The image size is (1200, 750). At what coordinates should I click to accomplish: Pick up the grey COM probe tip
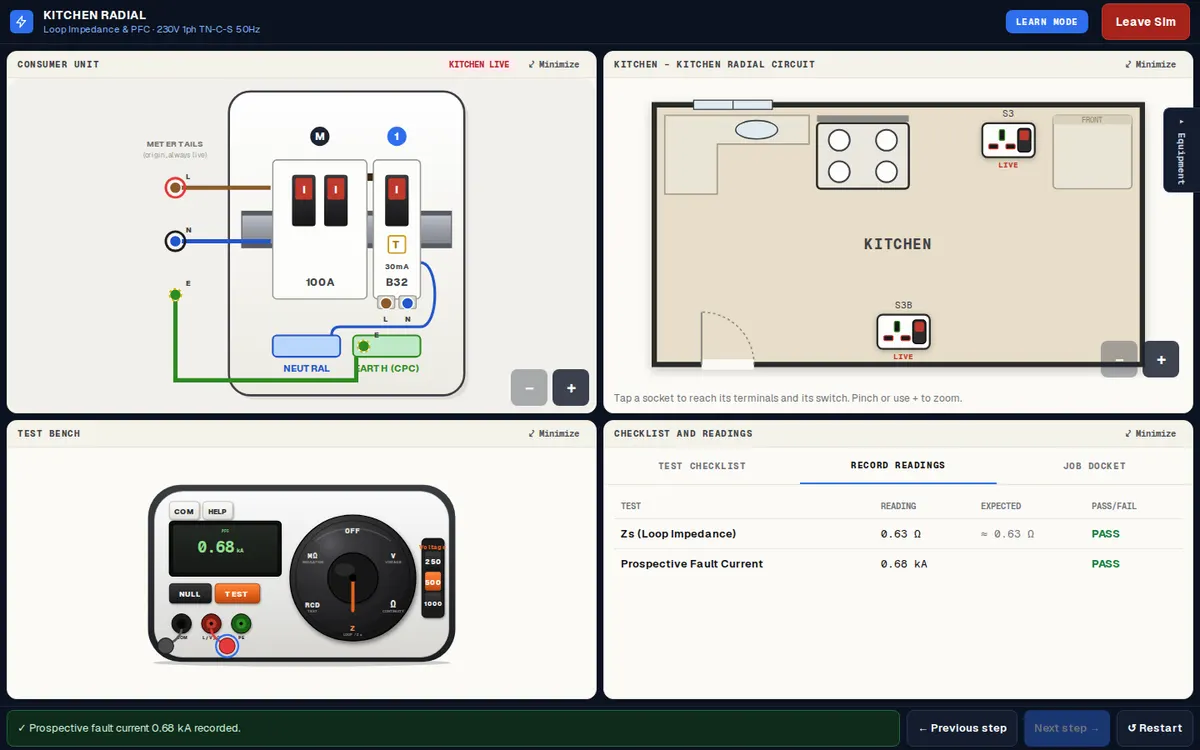[166, 646]
